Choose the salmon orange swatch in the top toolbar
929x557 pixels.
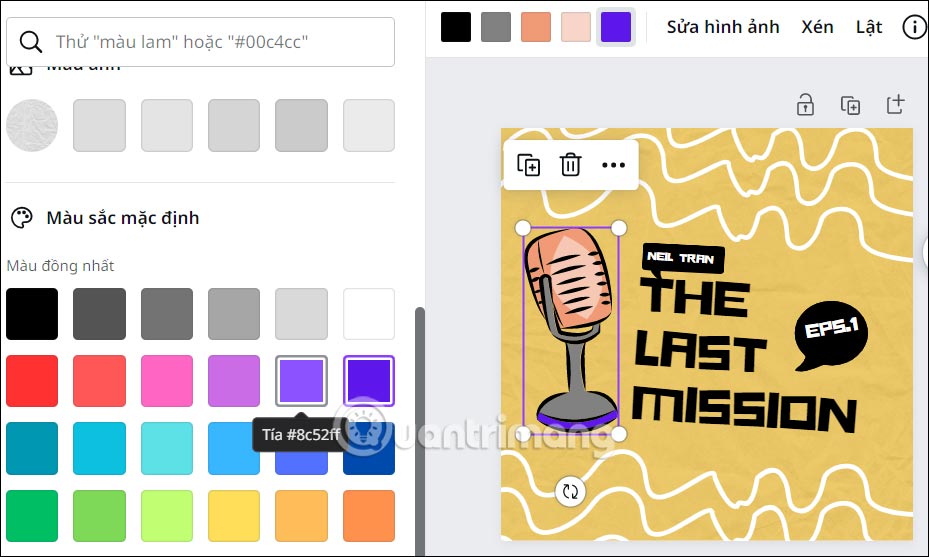(536, 27)
